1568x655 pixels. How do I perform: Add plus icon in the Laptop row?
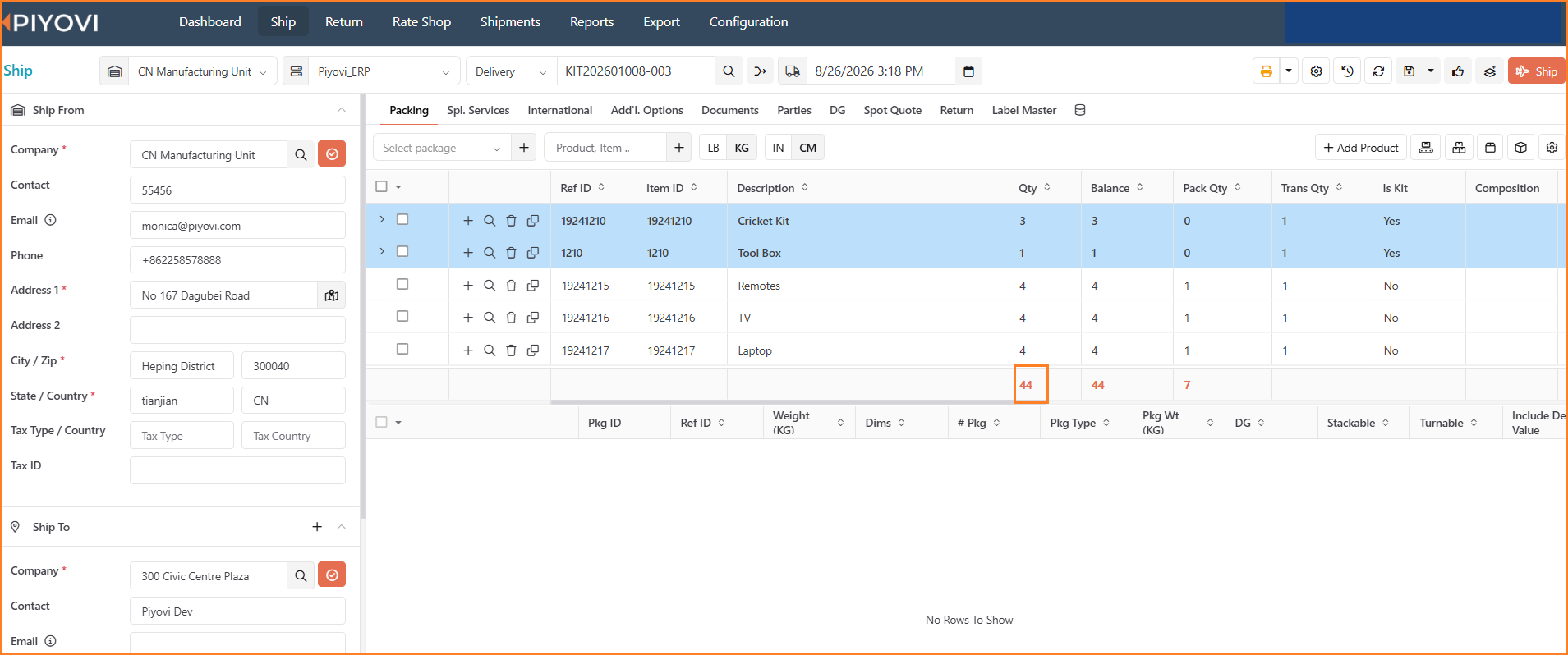[468, 350]
